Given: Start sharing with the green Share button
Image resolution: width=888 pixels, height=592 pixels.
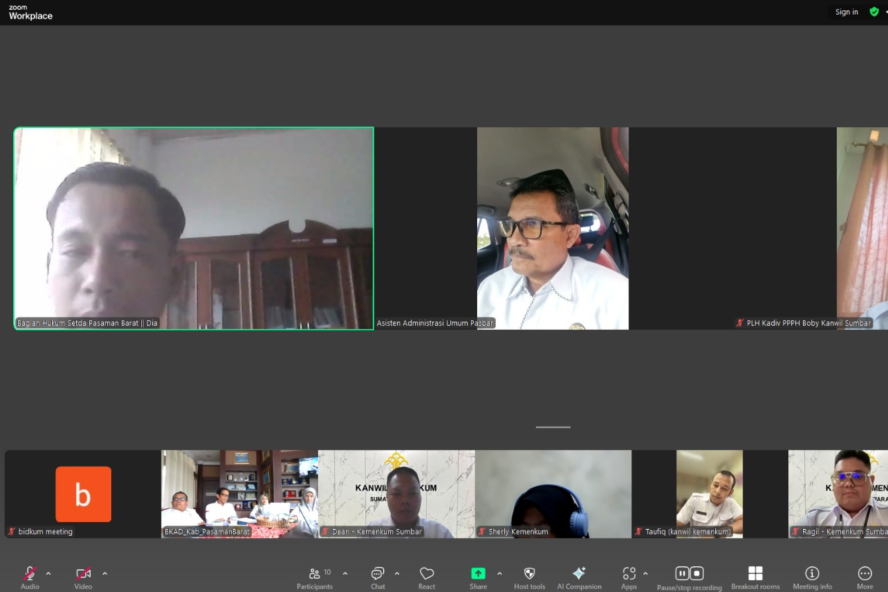Looking at the screenshot, I should click(478, 574).
